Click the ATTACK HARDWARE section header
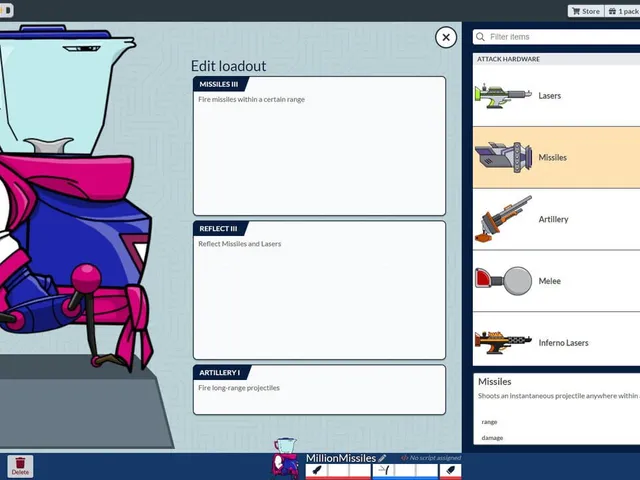This screenshot has height=480, width=640. (556, 59)
